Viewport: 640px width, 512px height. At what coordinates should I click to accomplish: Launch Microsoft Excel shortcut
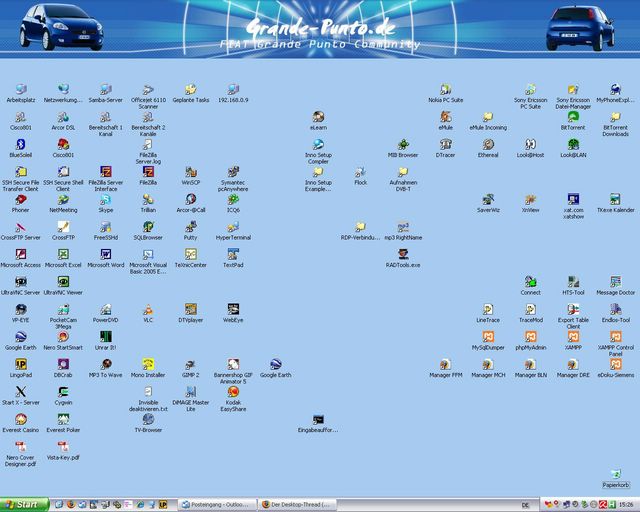coord(62,255)
